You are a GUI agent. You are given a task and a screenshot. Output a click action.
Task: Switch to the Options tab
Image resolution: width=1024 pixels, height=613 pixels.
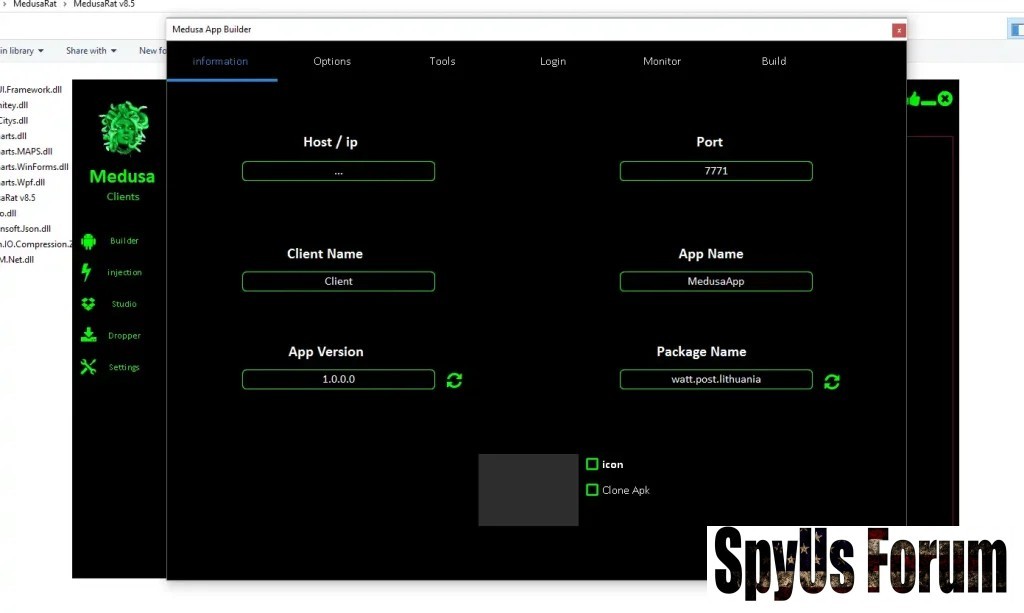332,61
